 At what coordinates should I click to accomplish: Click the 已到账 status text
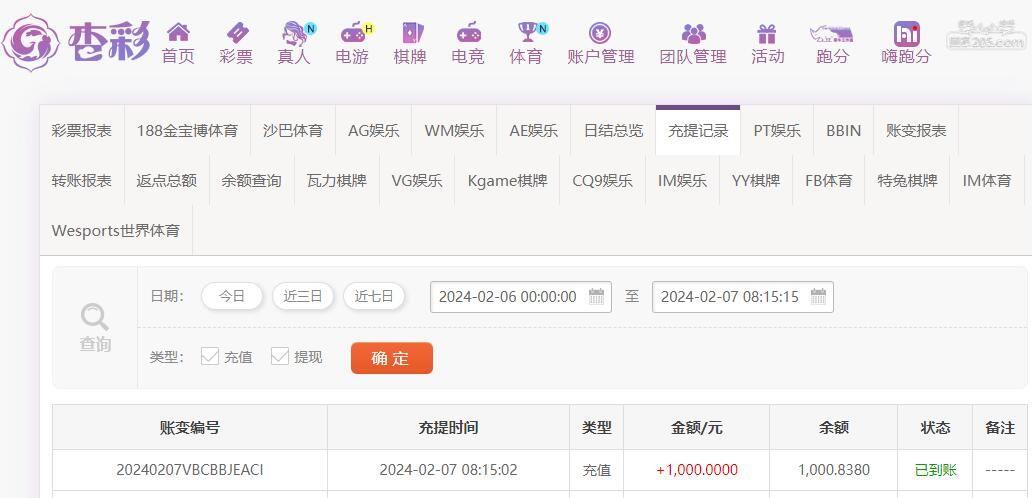(935, 470)
